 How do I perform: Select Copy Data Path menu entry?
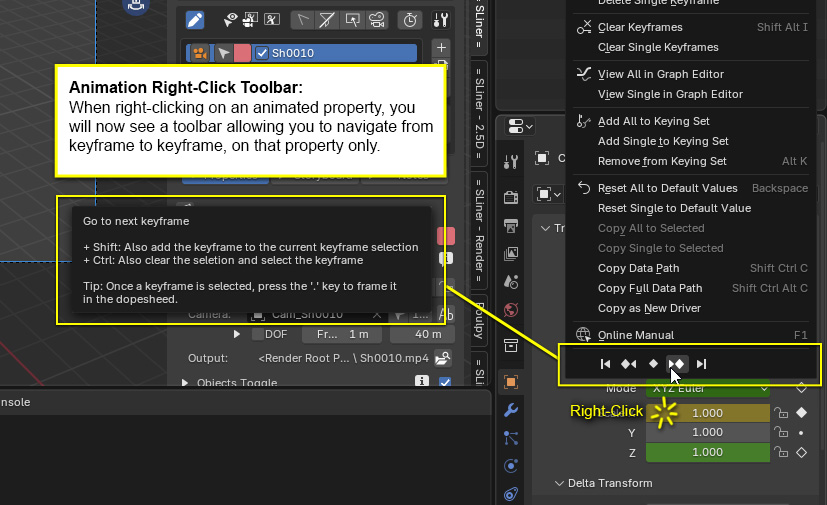[x=638, y=268]
